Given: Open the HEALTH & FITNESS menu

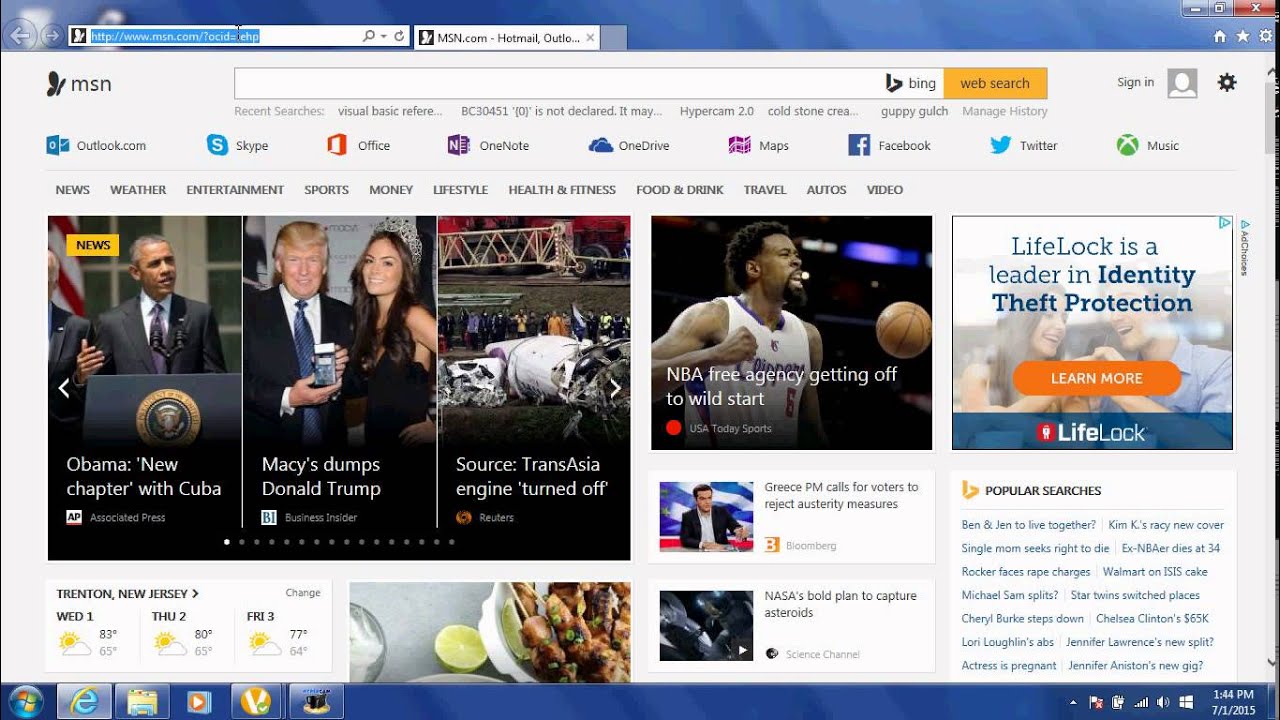Looking at the screenshot, I should [x=562, y=189].
